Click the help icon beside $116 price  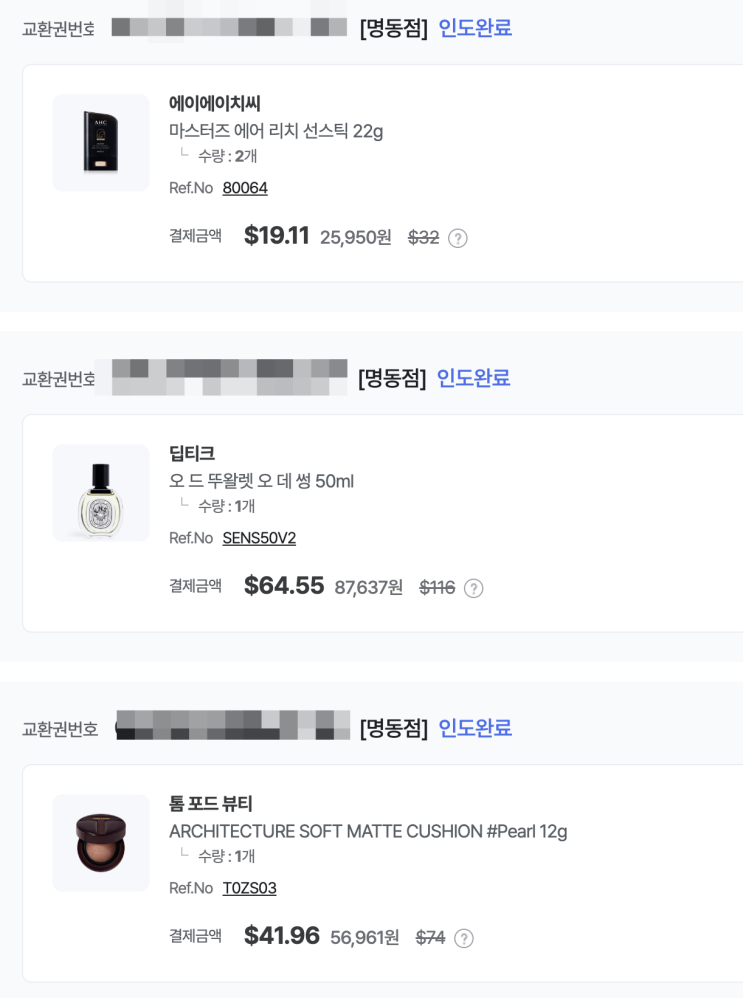point(473,588)
